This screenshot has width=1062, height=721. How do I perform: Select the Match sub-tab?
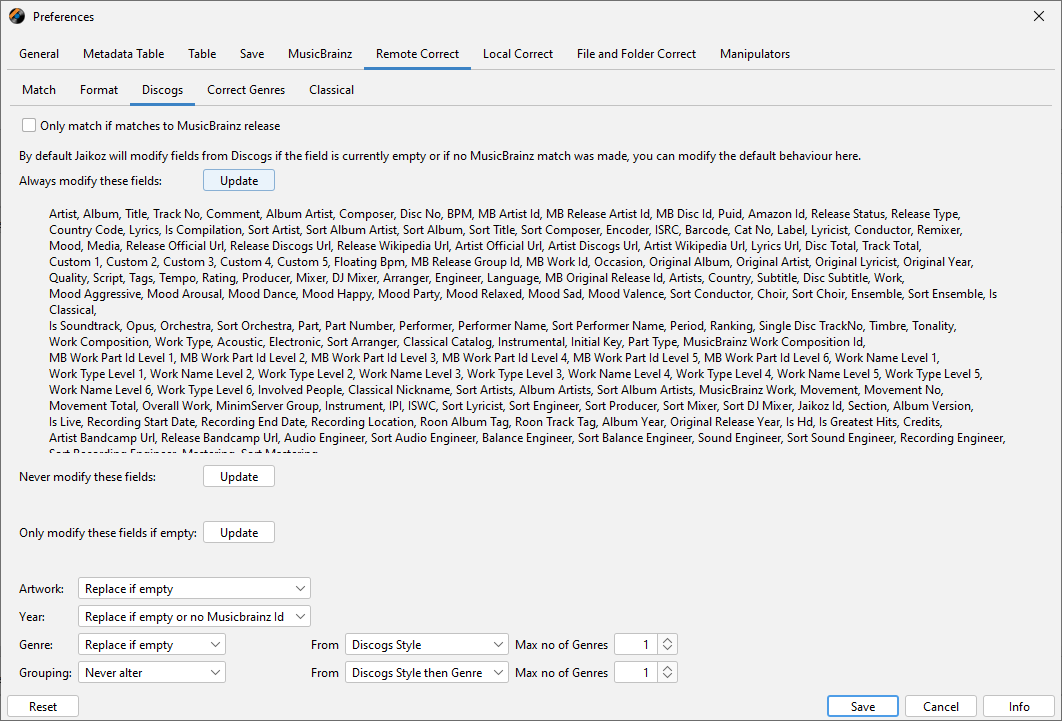39,90
